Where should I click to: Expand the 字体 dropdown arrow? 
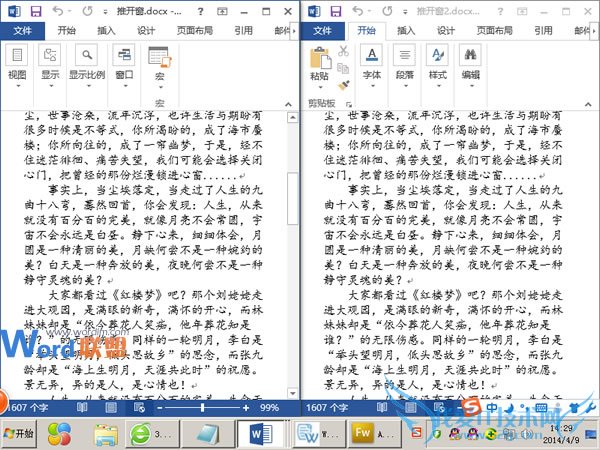[x=372, y=86]
